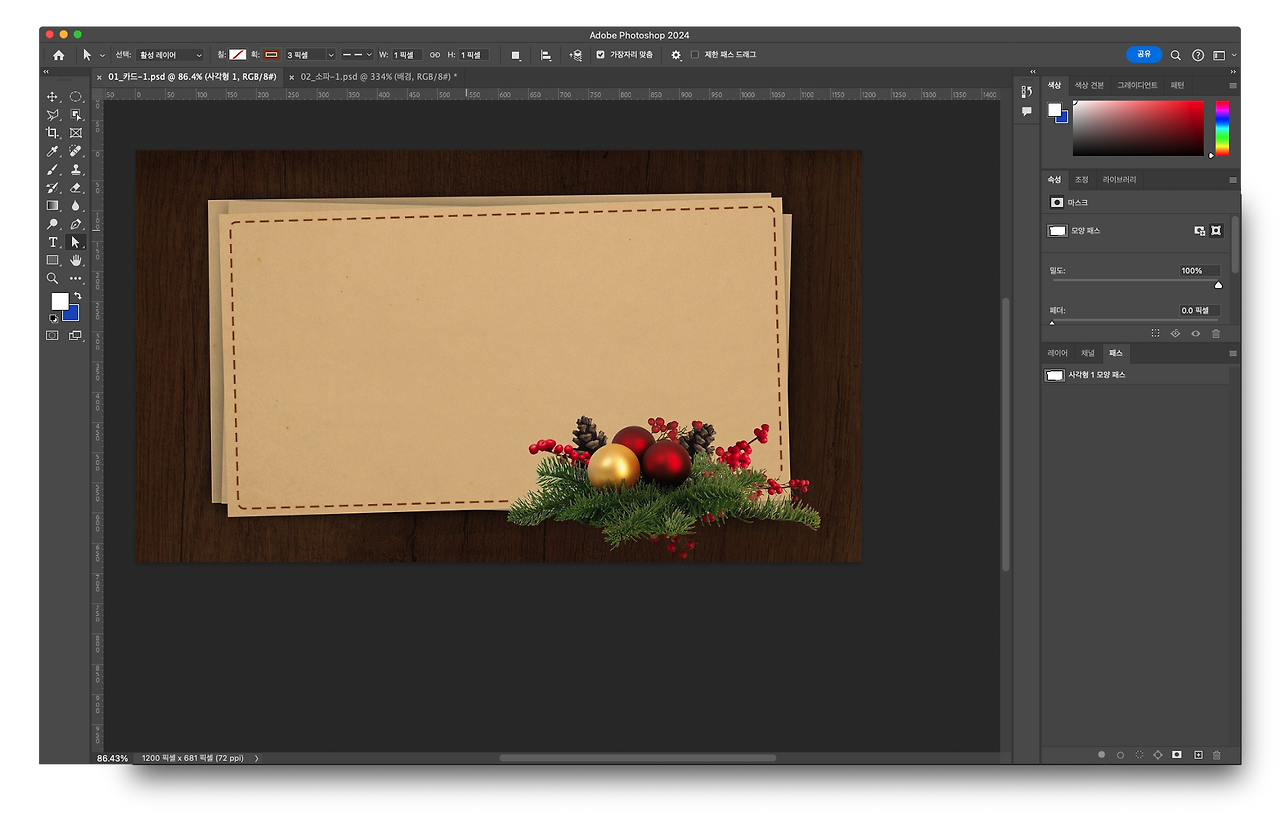Select the Crop tool
This screenshot has width=1280, height=816.
(x=53, y=133)
